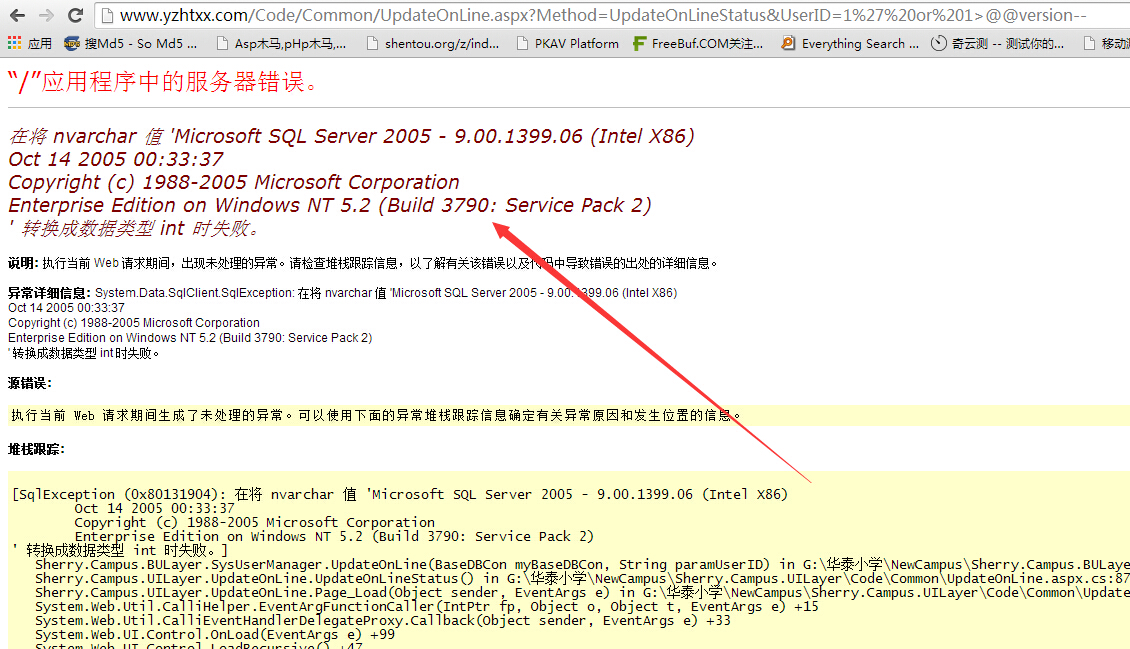Click the "[SqlException (0x80131904)" stack trace line
Screen dimensions: 1130x649
pyautogui.click(x=400, y=495)
